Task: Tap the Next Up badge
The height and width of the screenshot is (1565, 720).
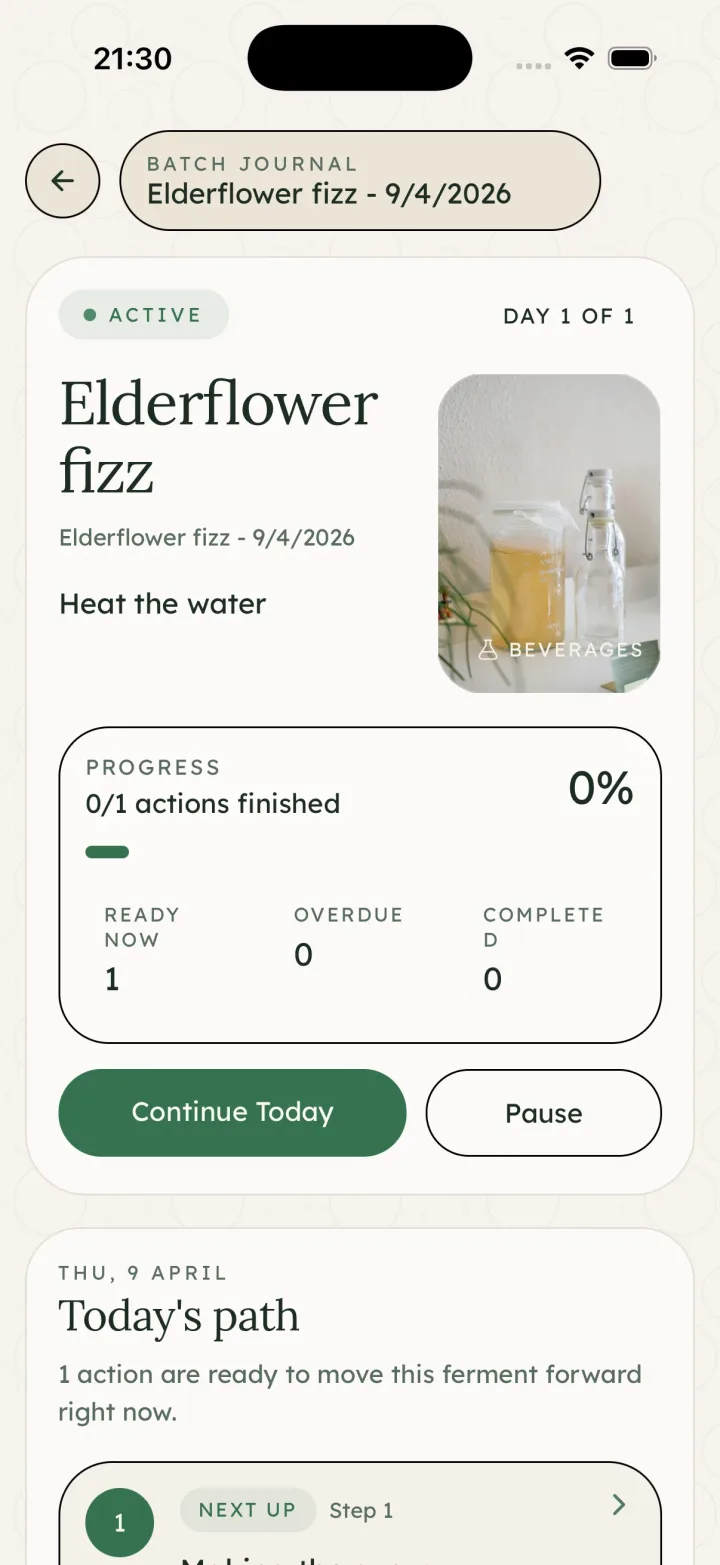Action: (247, 1510)
